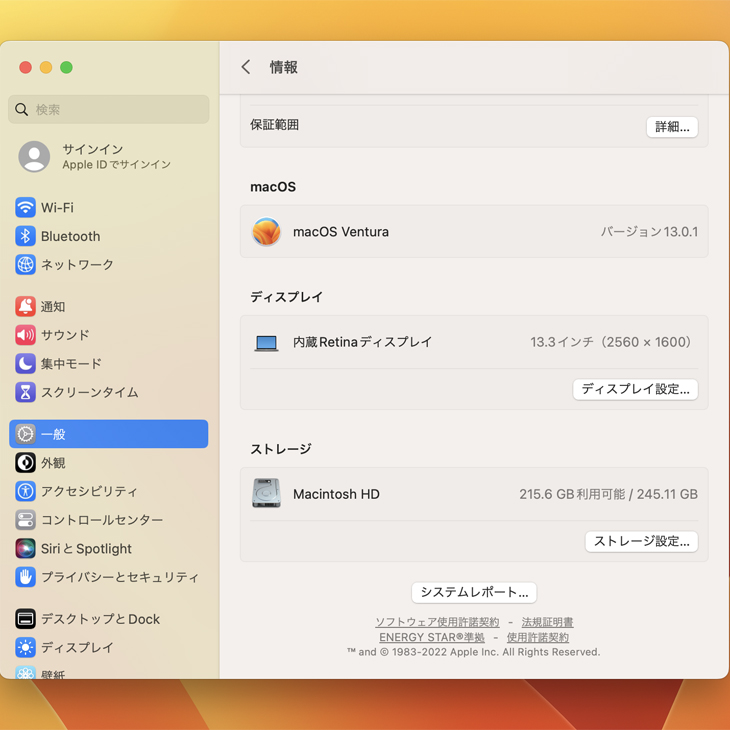The image size is (730, 730).
Task: Click the 通知 bell icon
Action: tap(25, 307)
